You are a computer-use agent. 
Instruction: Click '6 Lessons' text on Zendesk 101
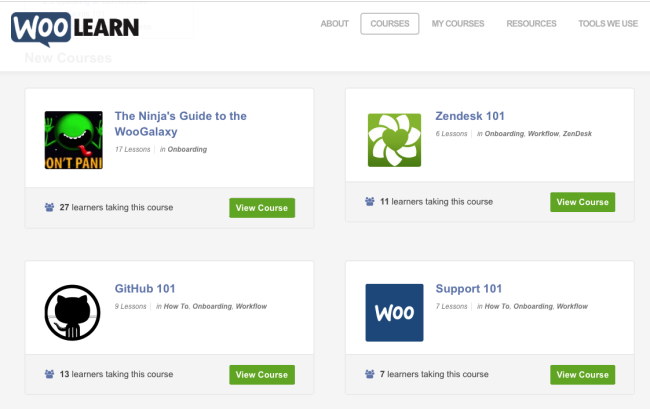point(451,133)
